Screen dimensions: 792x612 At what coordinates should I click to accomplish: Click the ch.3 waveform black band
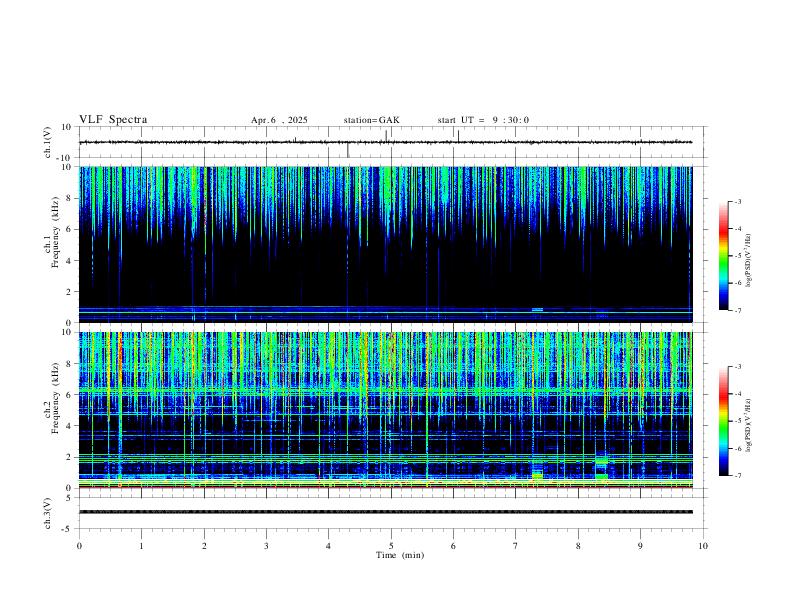(385, 512)
